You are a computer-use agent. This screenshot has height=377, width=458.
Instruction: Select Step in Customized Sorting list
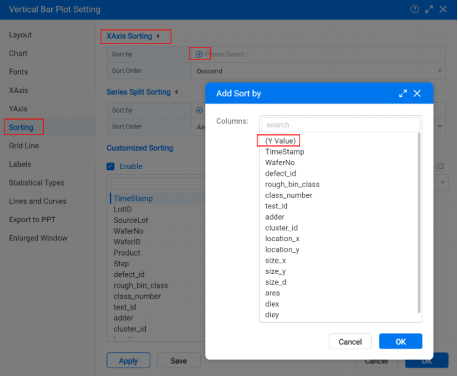(121, 264)
